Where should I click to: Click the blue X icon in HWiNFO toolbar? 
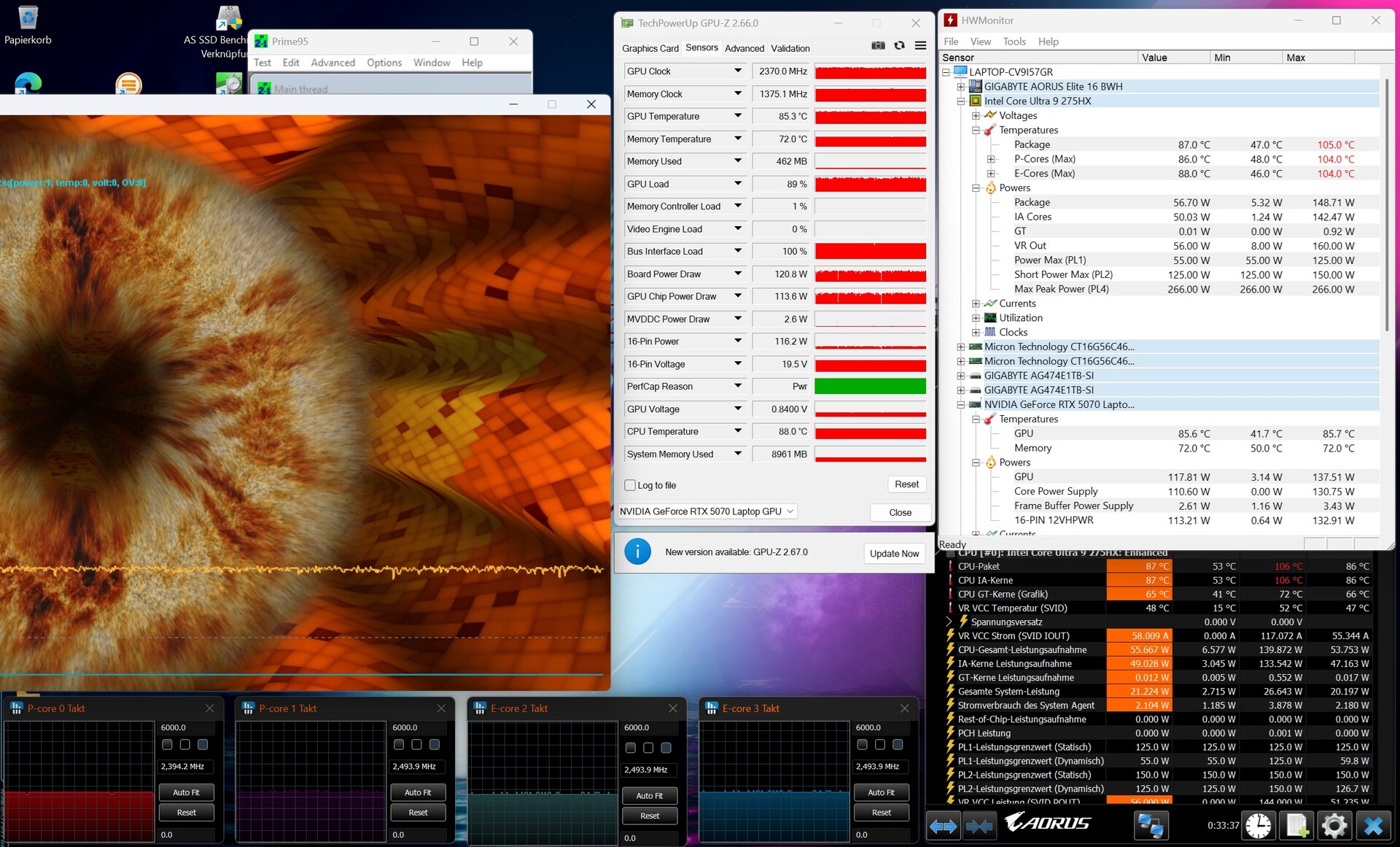click(x=1374, y=827)
